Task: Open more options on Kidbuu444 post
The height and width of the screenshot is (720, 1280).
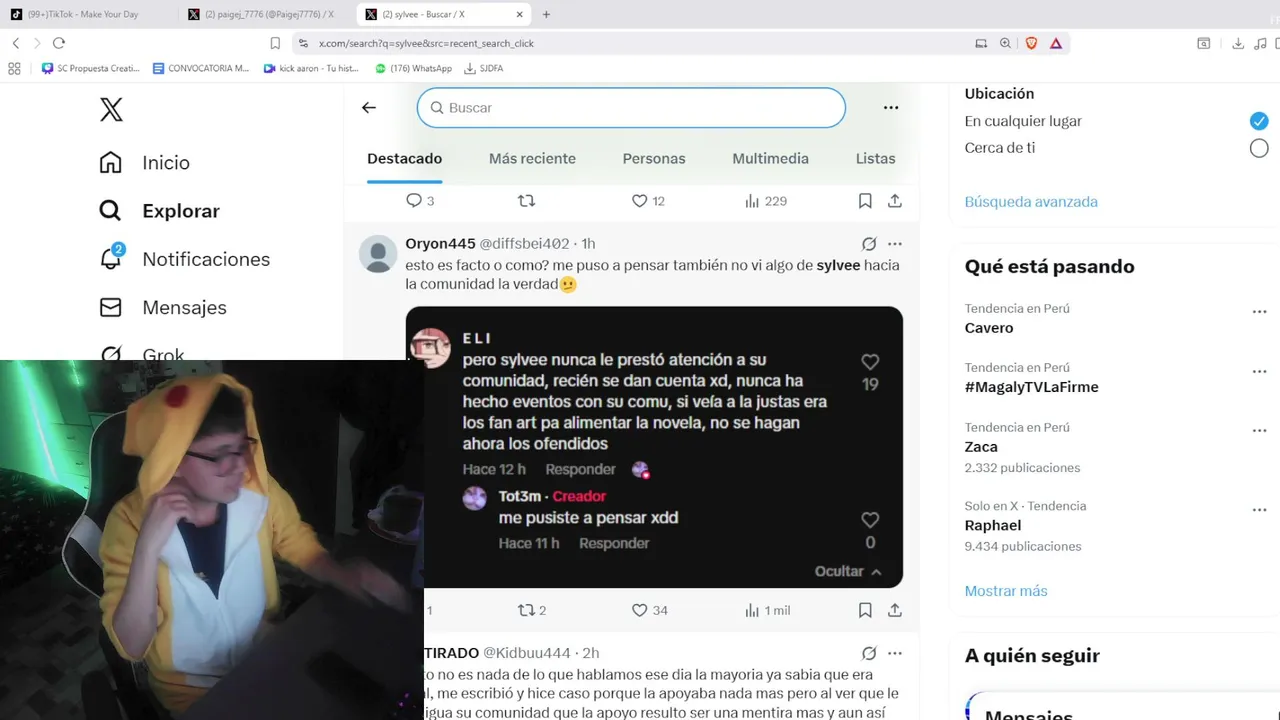Action: pos(895,653)
